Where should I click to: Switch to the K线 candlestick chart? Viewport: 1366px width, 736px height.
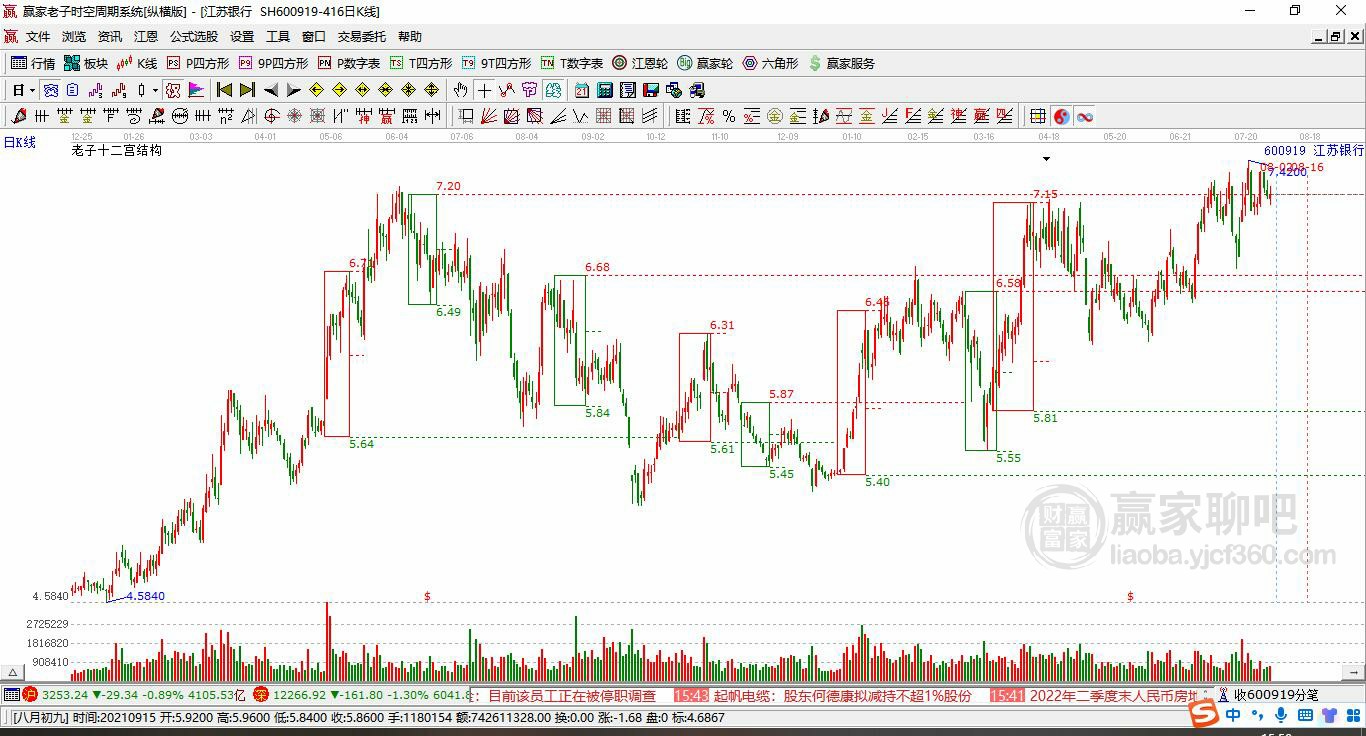tap(137, 63)
